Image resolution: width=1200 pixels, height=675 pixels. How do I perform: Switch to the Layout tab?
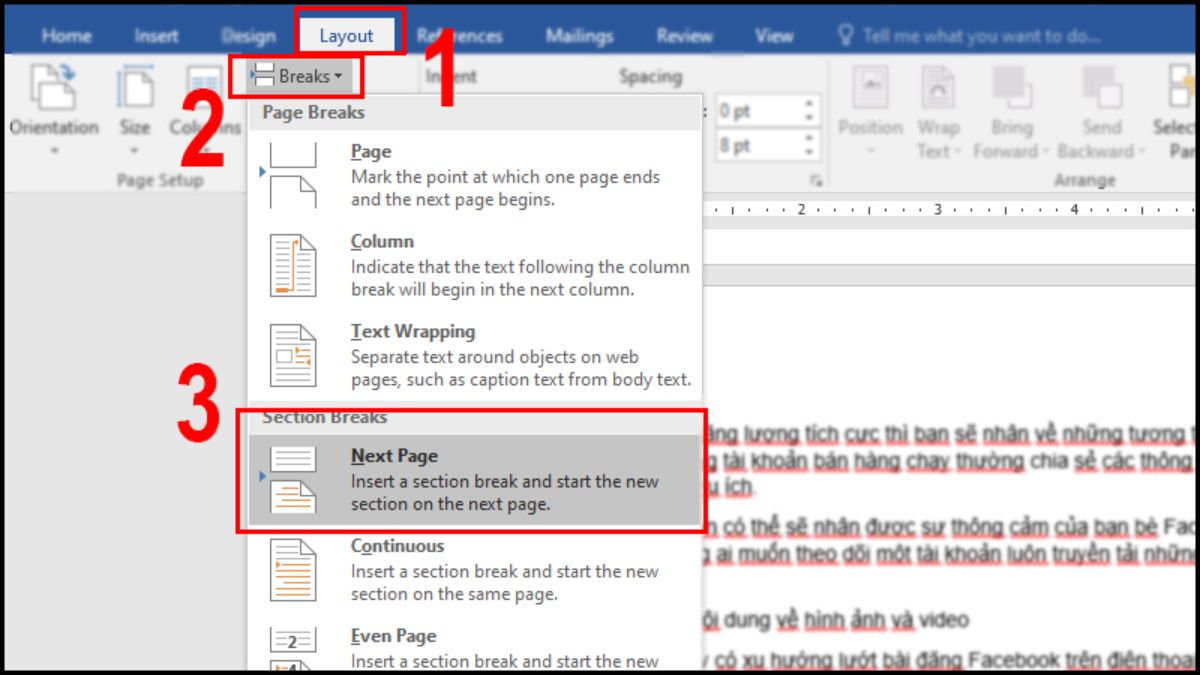tap(346, 36)
